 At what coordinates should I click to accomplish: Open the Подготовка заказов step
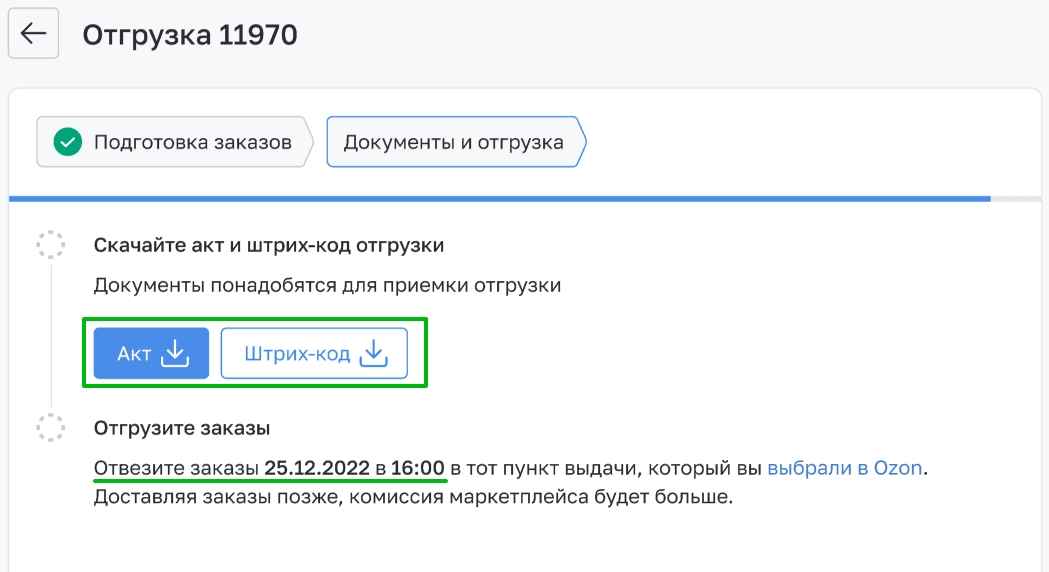click(x=175, y=142)
